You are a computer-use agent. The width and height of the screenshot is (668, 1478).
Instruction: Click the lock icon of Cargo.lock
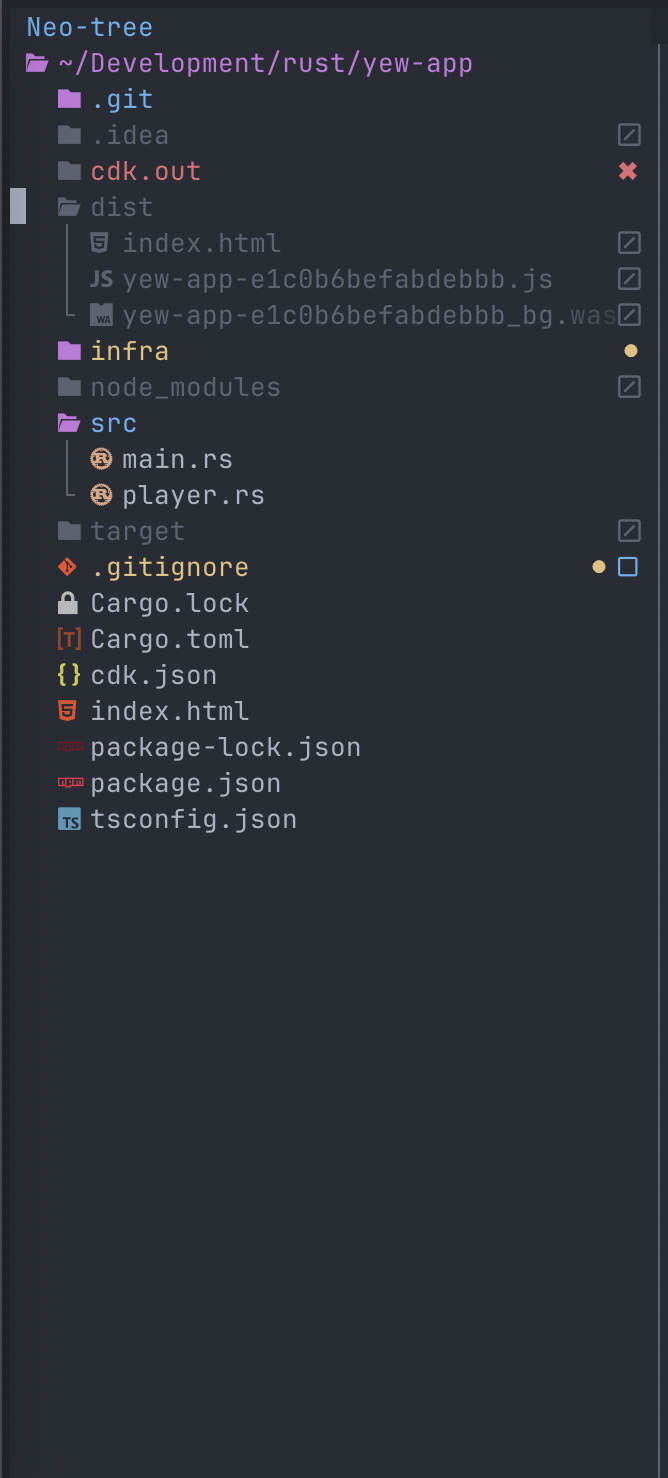[68, 603]
